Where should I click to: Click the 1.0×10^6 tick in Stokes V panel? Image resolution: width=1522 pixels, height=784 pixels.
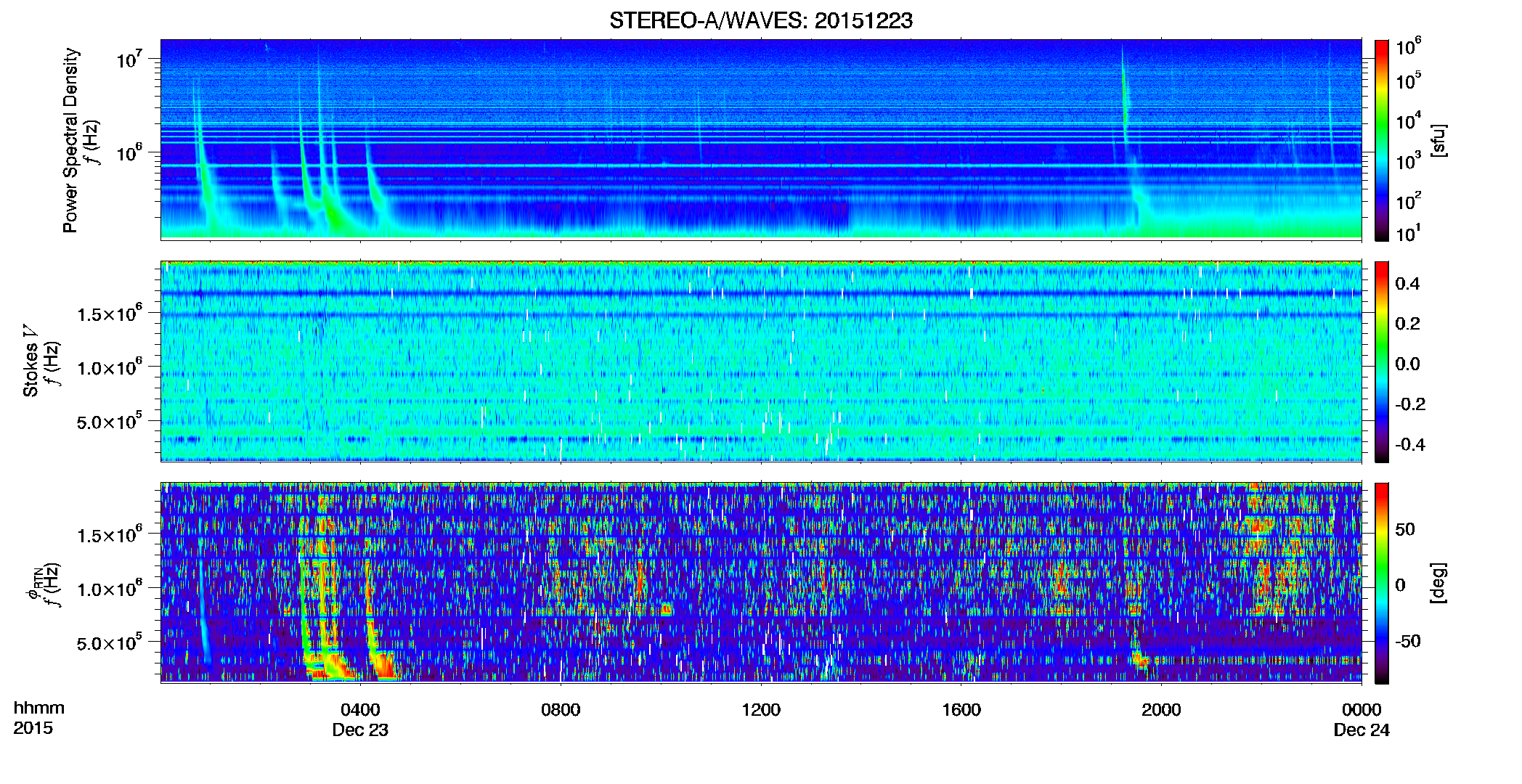[110, 367]
